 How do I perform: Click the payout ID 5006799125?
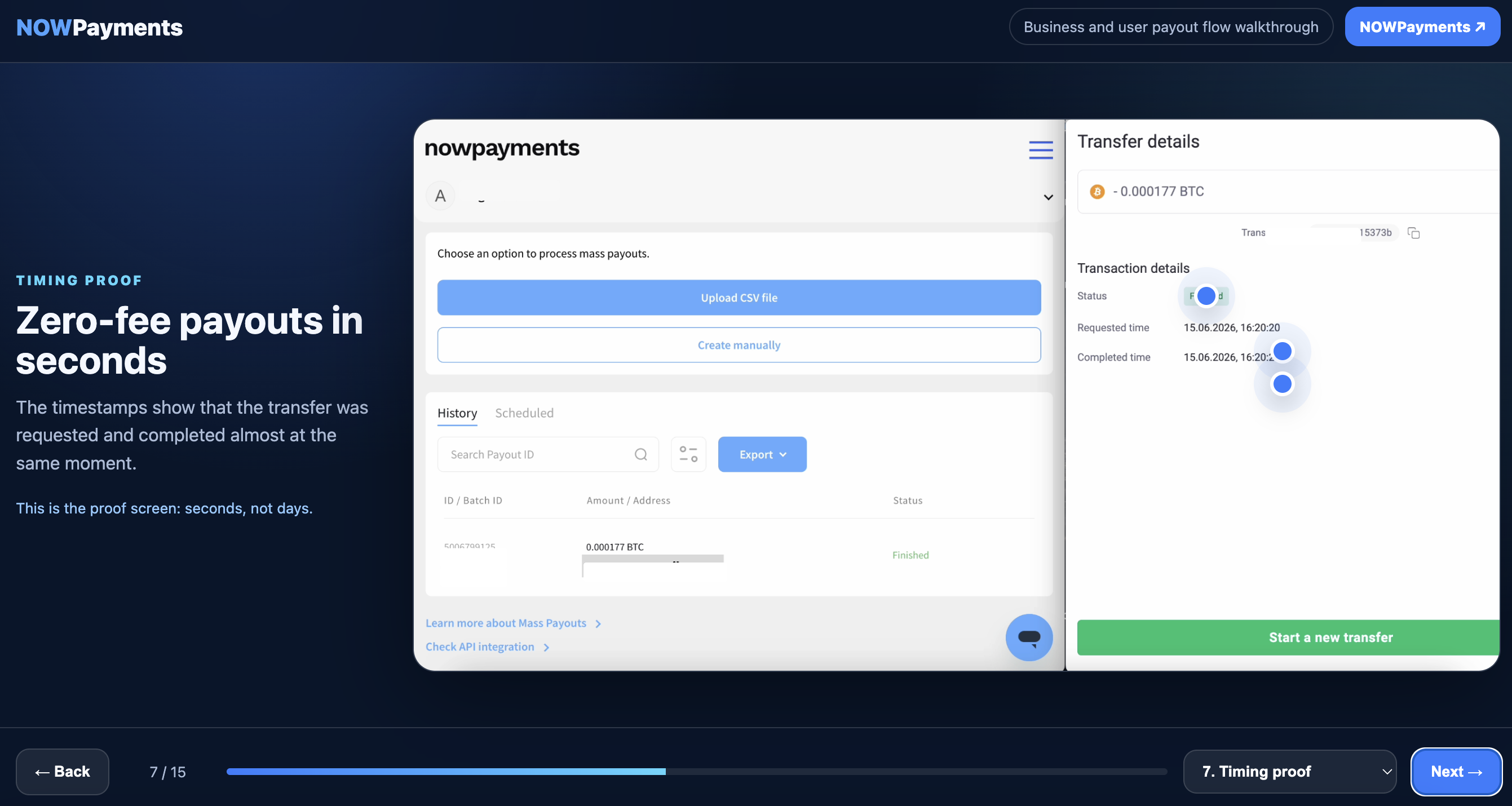coord(470,547)
